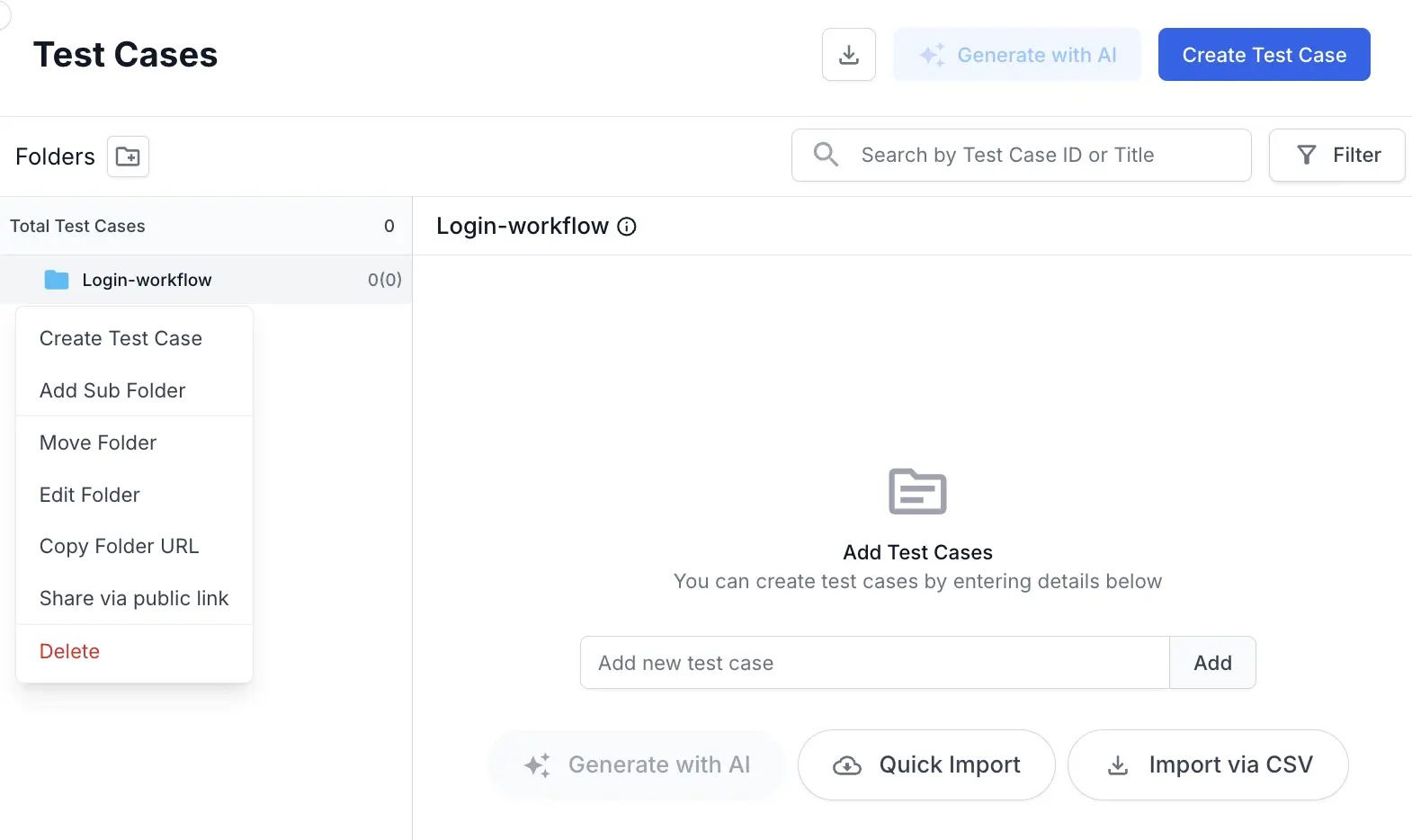
Task: Click the Filter button
Action: point(1336,155)
